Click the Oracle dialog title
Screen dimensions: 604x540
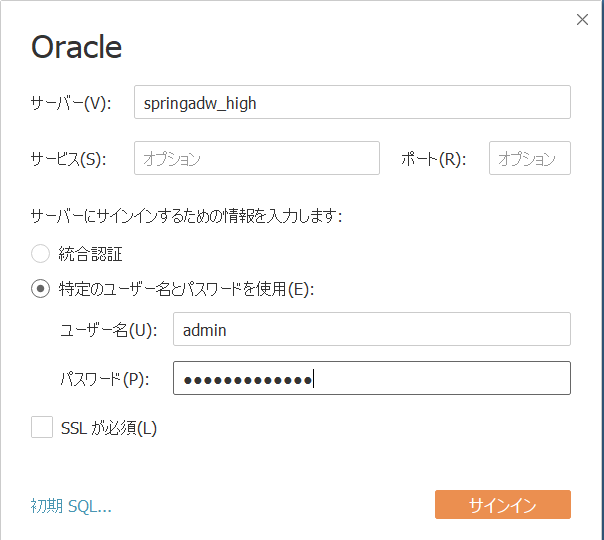(76, 47)
